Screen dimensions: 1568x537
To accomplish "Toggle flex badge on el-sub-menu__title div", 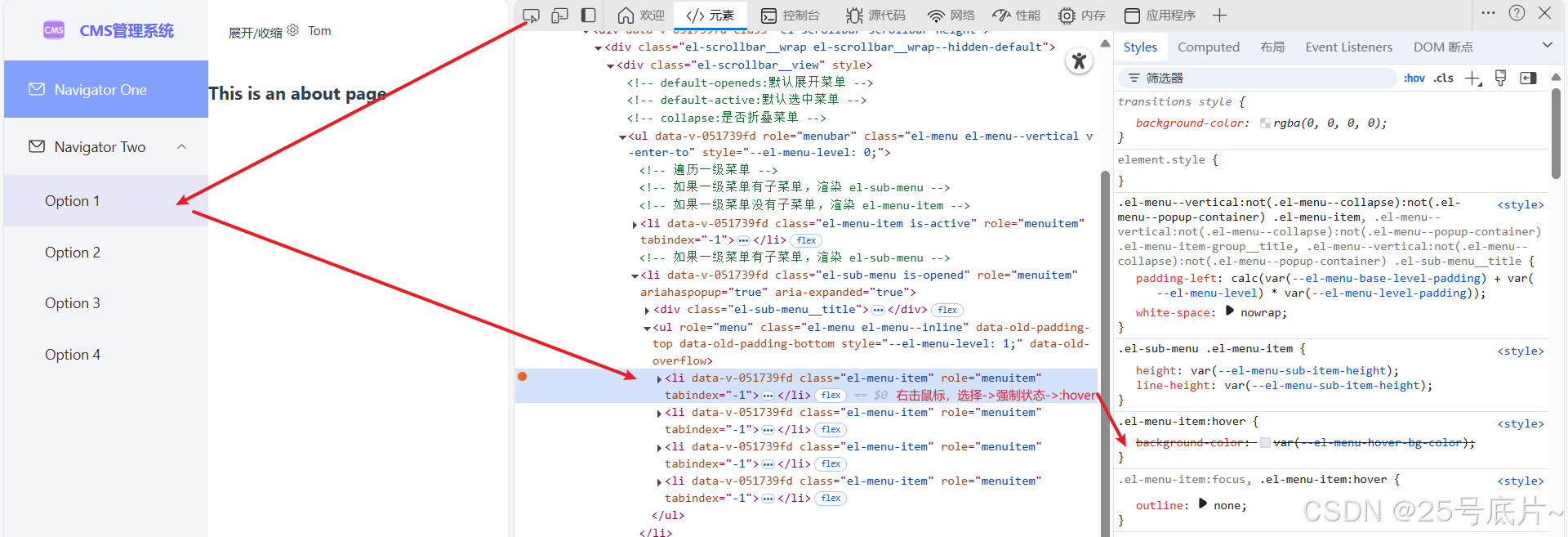I will [947, 310].
